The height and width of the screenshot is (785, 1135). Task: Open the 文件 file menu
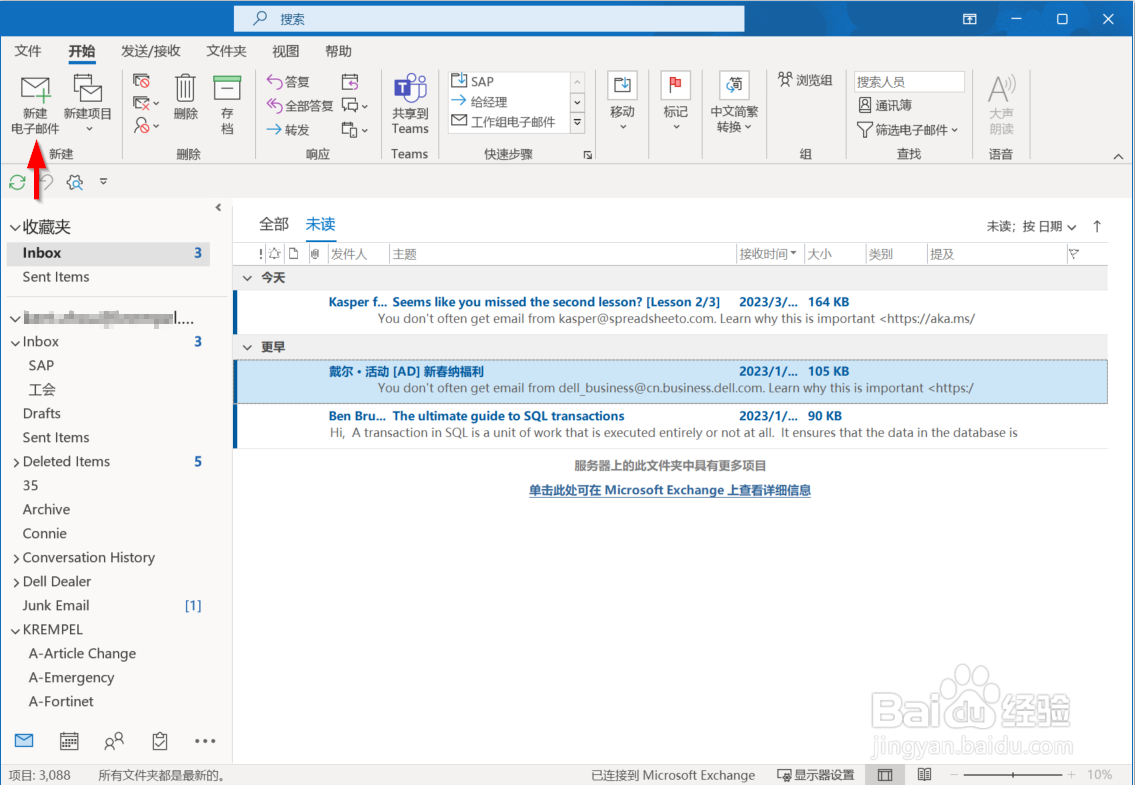click(x=28, y=51)
